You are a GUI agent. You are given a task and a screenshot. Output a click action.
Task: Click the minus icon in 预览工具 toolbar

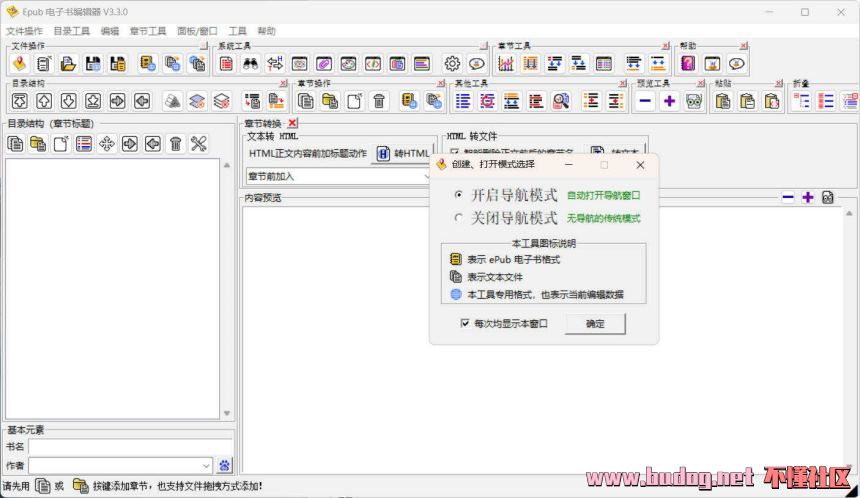point(645,101)
